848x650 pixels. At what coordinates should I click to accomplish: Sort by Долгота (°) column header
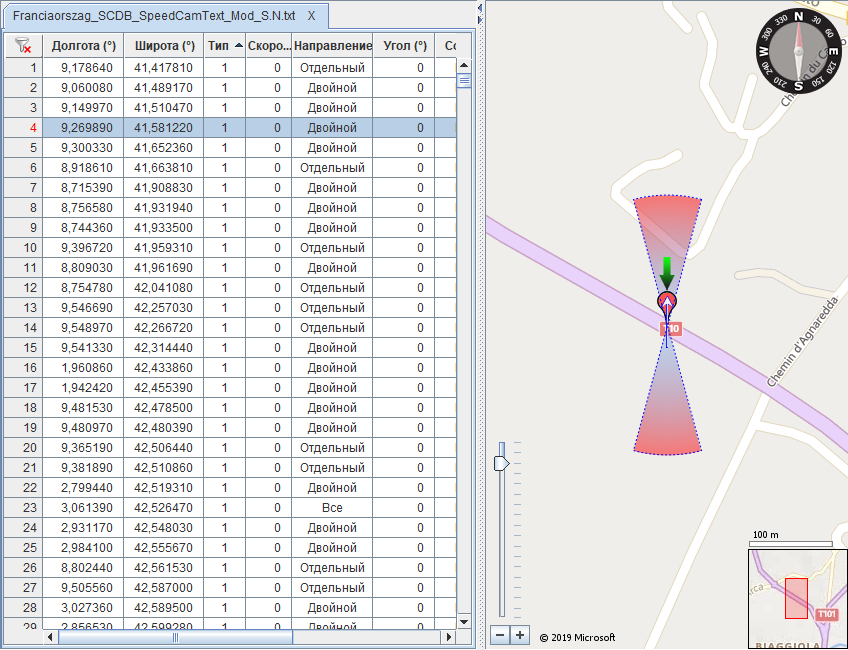[84, 46]
